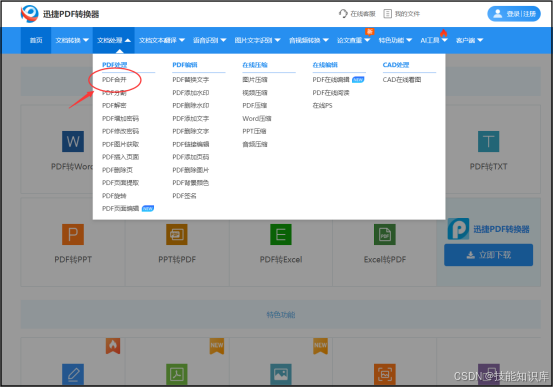Screen dimensions: 553x388
Task: Choose PDF删除文字 menu item
Action: pyautogui.click(x=191, y=131)
